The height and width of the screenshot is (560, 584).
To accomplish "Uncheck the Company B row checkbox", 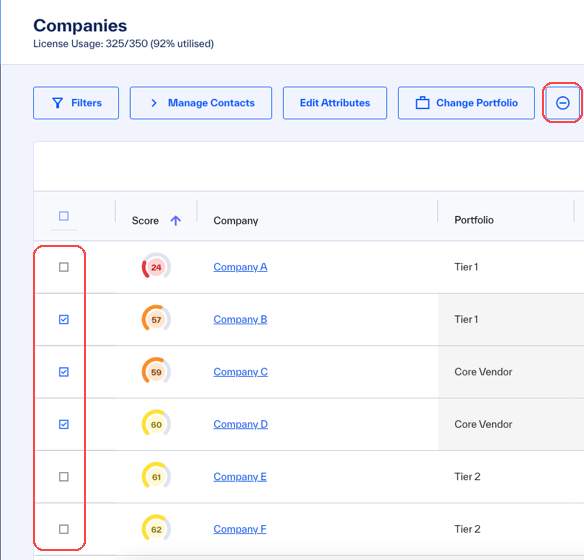I will (64, 319).
